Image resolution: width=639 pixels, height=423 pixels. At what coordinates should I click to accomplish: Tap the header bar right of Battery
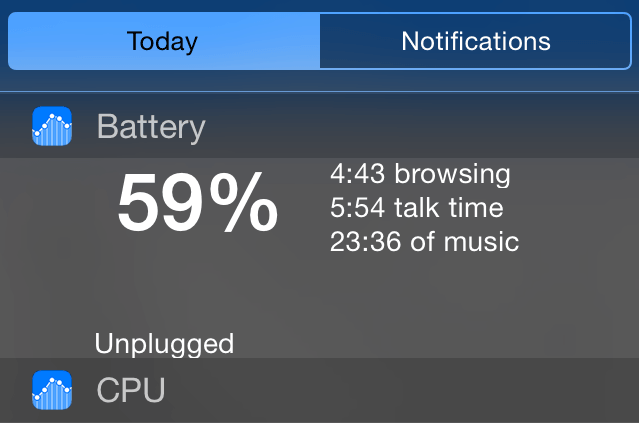point(422,126)
